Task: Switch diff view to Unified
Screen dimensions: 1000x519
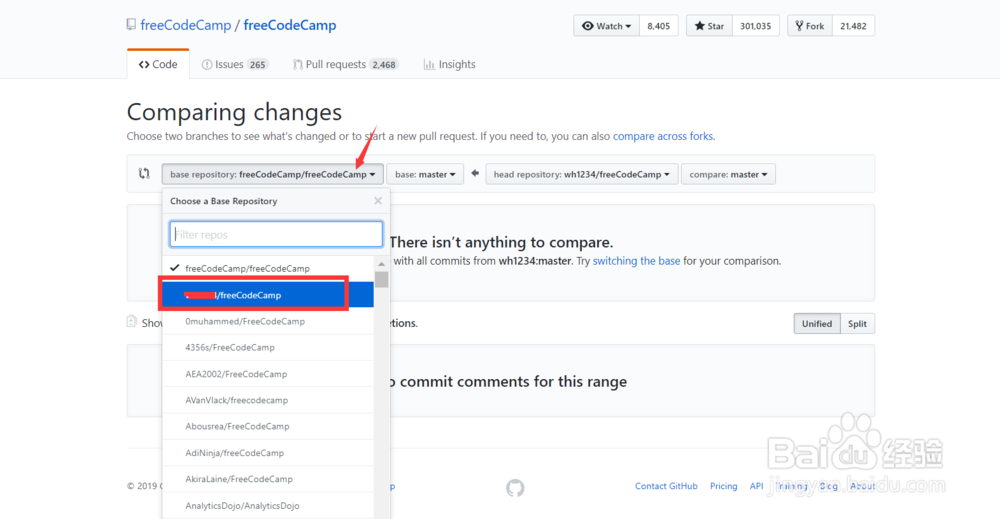Action: pos(816,323)
